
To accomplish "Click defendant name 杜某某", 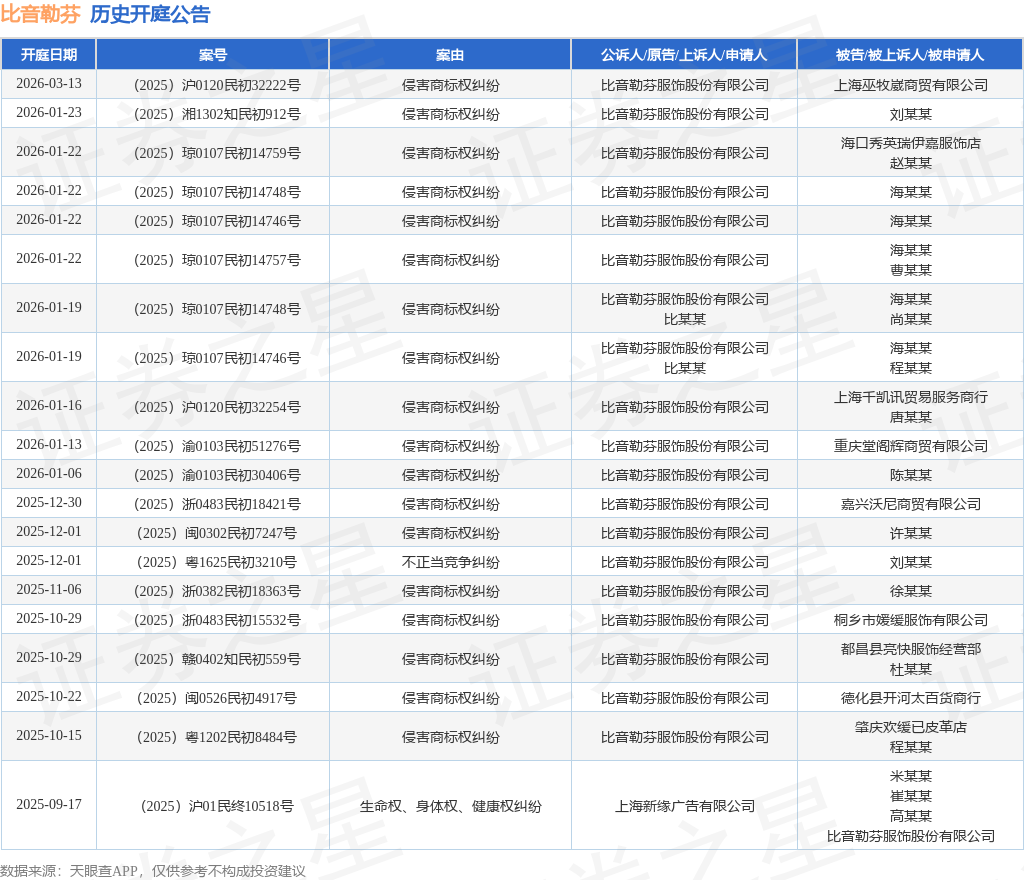I will click(910, 669).
